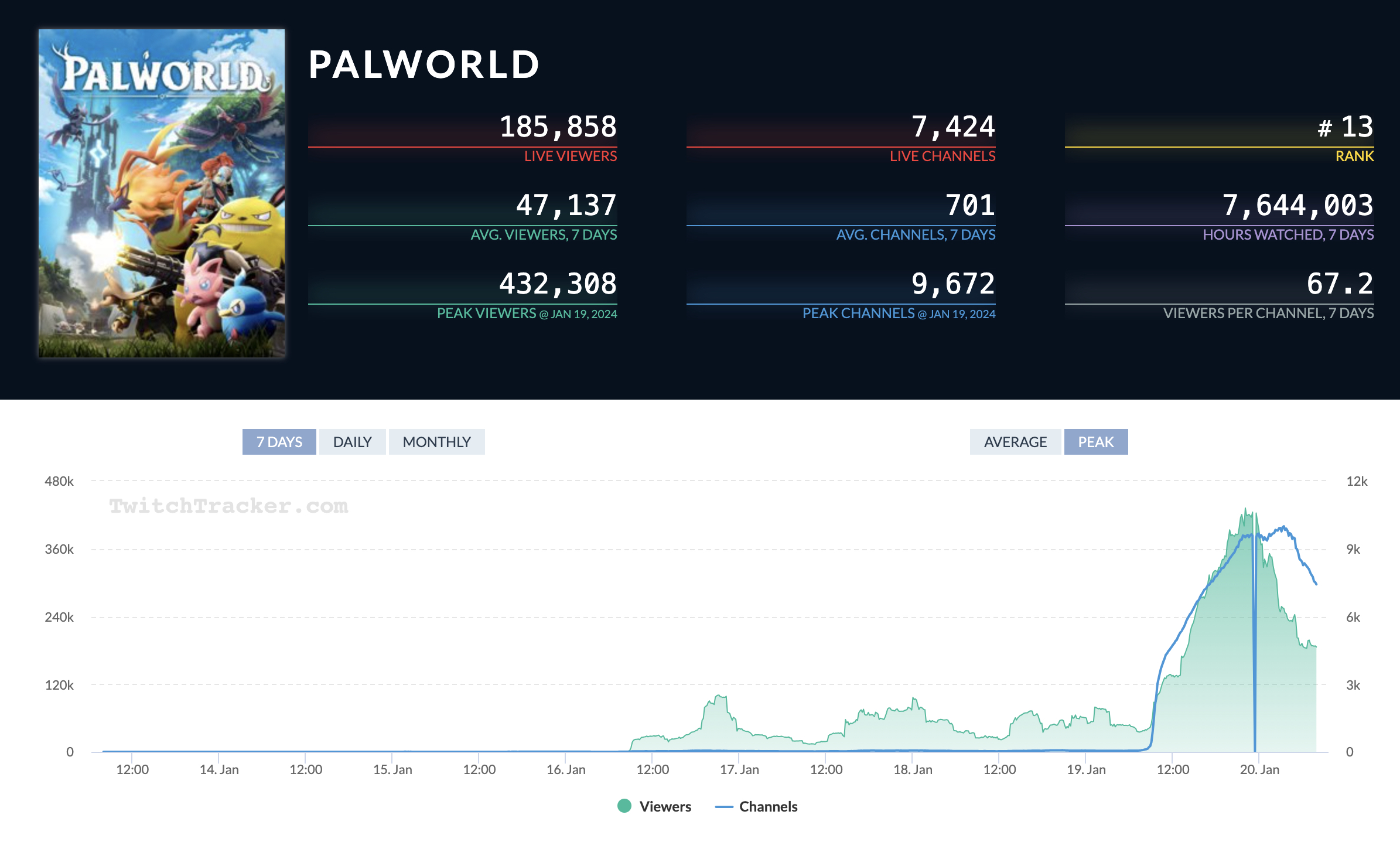Click the blue vertical spike on chart
Viewport: 1400px width, 852px height.
point(1254,645)
